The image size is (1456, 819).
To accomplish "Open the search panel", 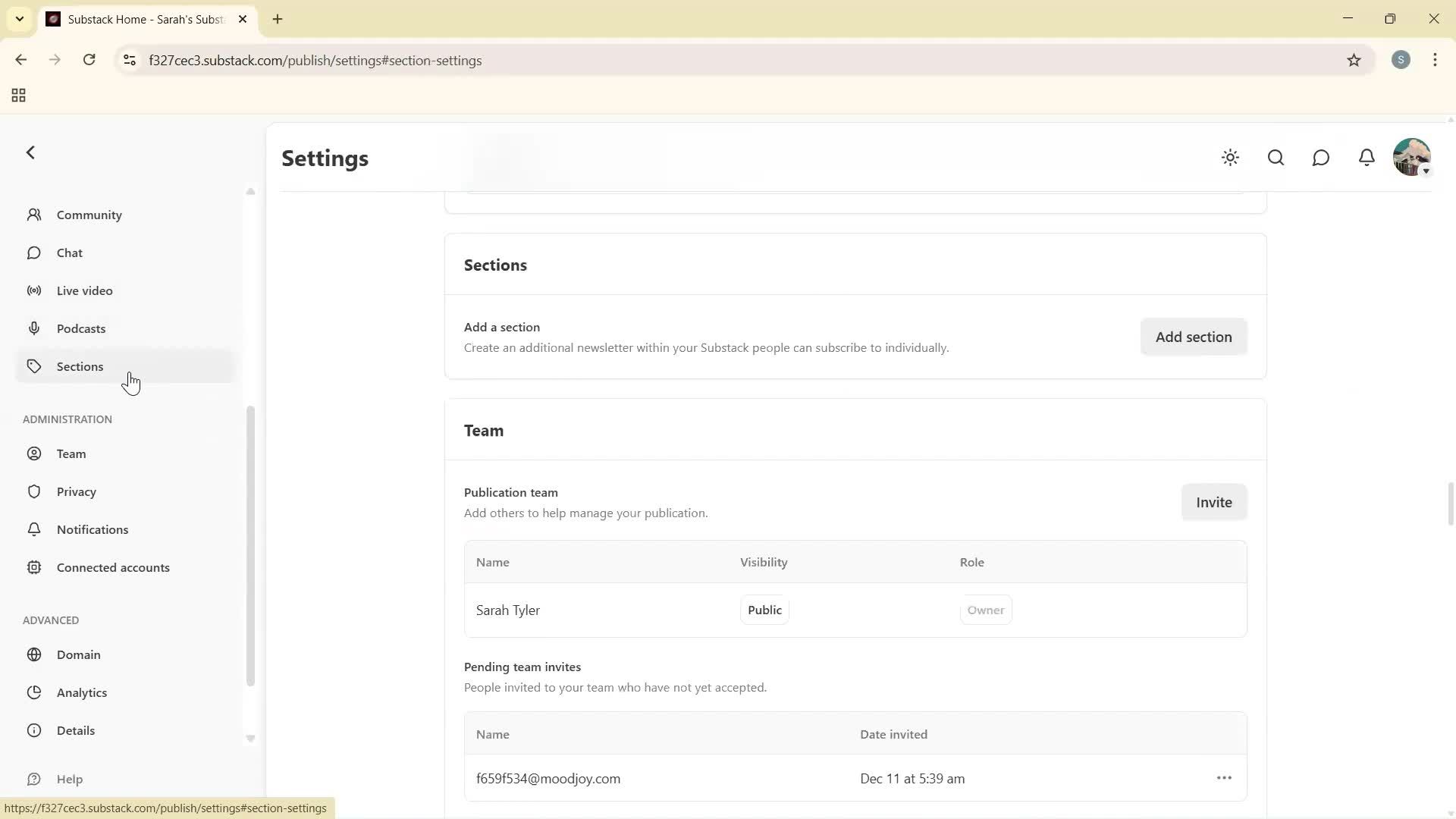I will tap(1276, 157).
